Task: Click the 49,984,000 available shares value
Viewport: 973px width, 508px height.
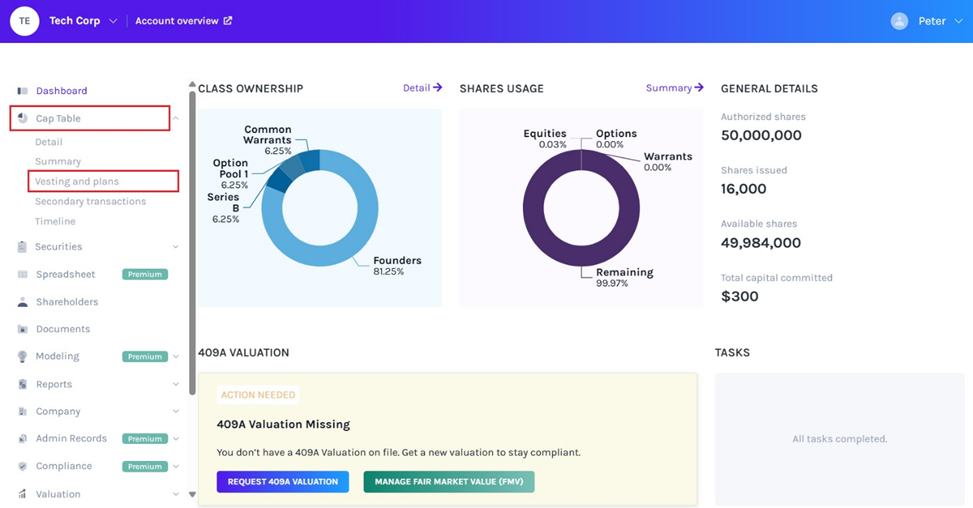Action: (x=761, y=243)
